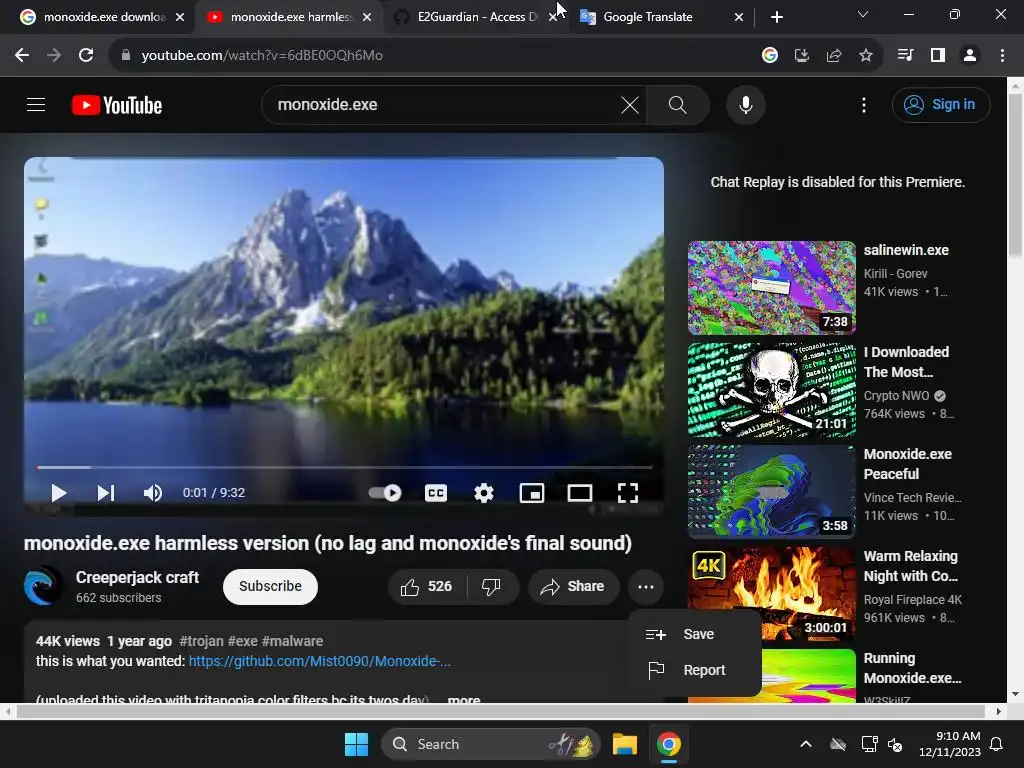The height and width of the screenshot is (768, 1024).
Task: Open Creeperjack craft channel avatar
Action: point(43,586)
